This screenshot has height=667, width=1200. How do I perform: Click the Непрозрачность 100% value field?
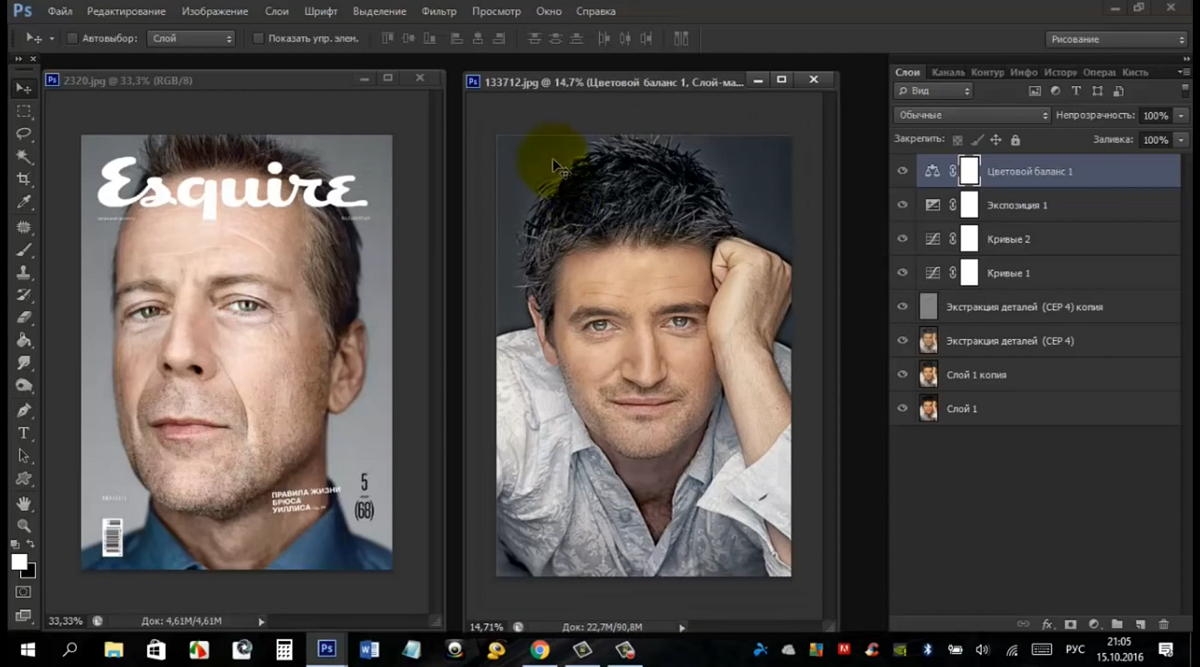[x=1155, y=115]
